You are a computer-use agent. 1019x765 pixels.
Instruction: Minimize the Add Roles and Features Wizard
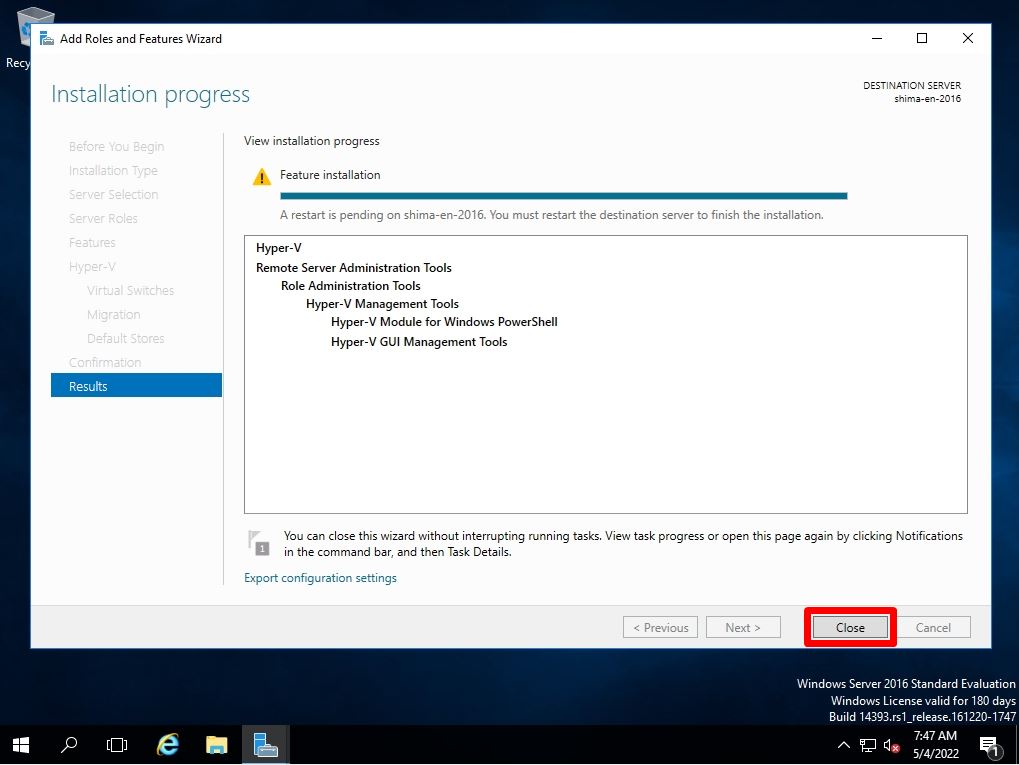pos(877,38)
